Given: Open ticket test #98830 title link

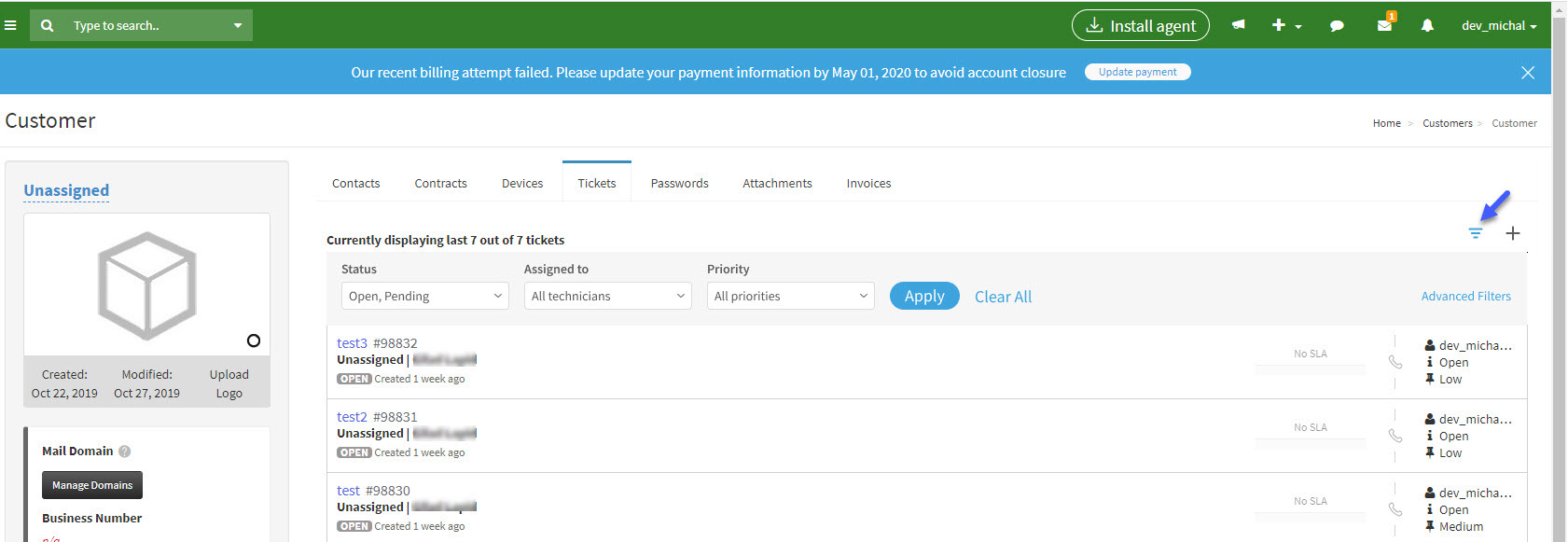Looking at the screenshot, I should tap(348, 491).
